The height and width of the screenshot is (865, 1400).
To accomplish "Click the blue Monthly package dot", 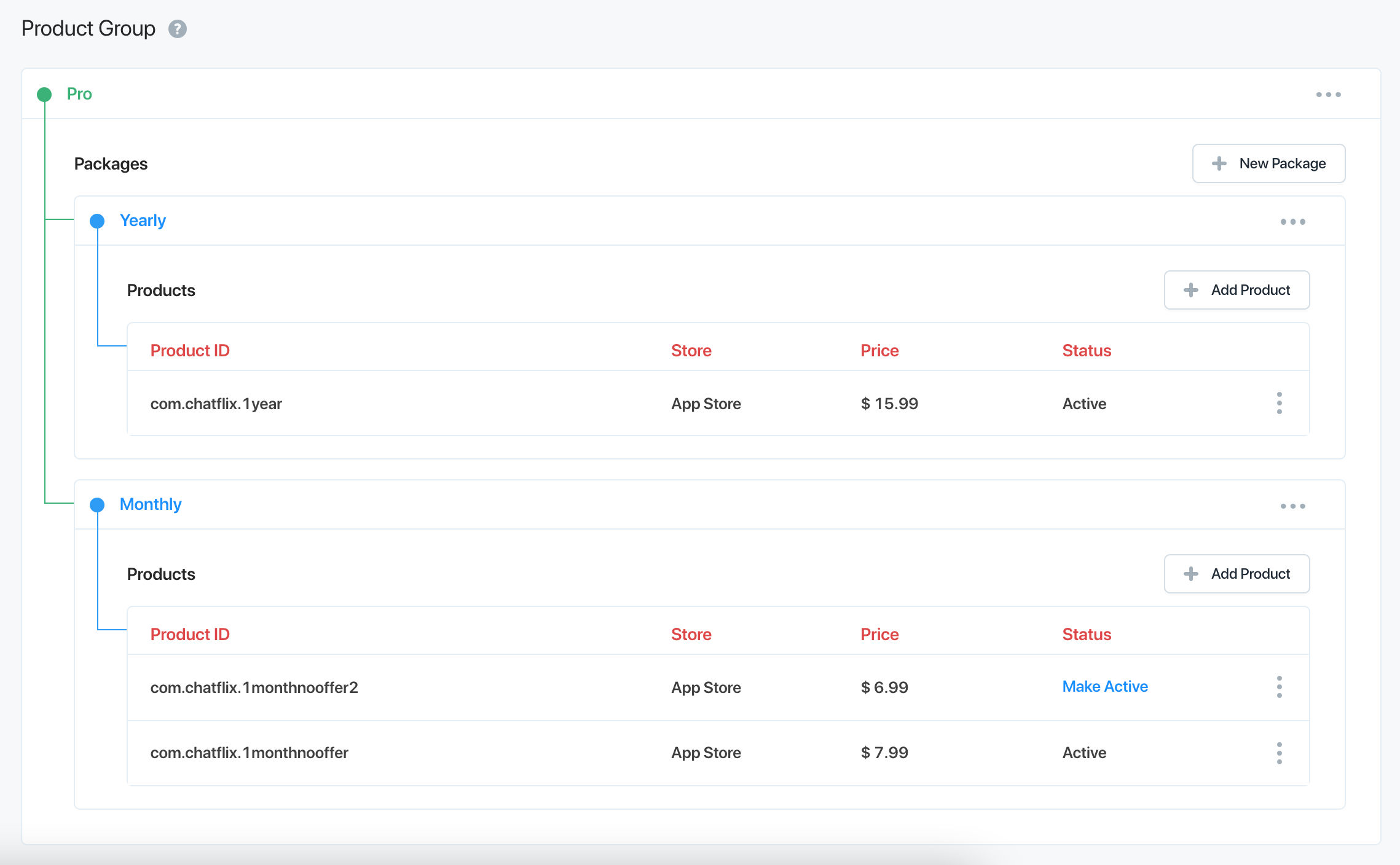I will (97, 505).
